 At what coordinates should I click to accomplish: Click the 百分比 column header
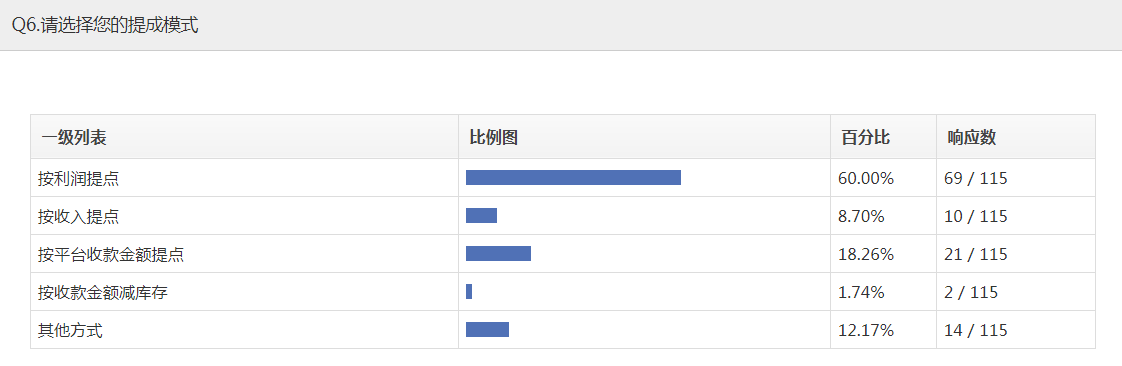pyautogui.click(x=866, y=138)
